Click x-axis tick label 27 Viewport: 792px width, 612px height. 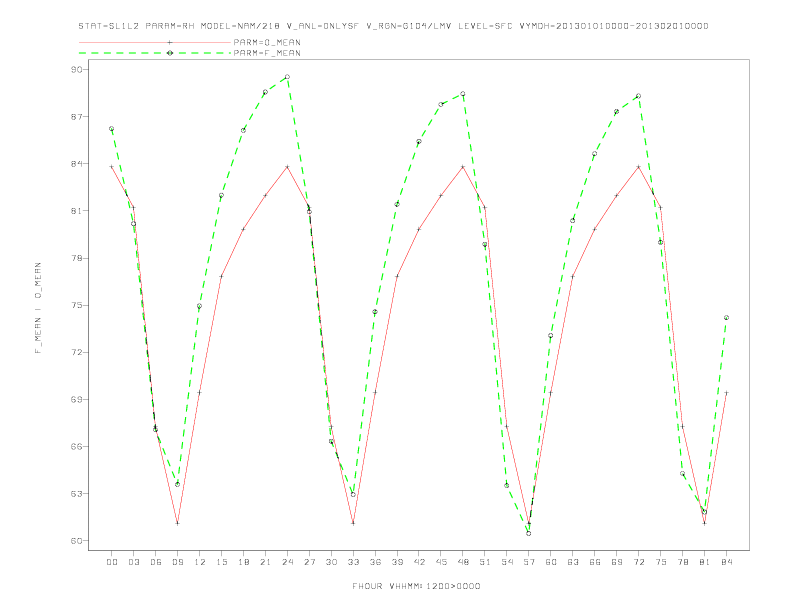pos(309,562)
